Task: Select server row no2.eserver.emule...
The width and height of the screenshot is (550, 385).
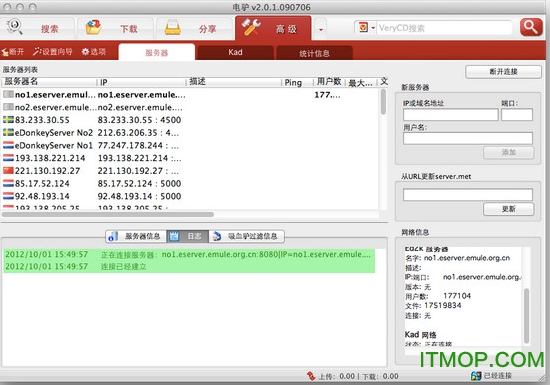Action: pyautogui.click(x=189, y=107)
